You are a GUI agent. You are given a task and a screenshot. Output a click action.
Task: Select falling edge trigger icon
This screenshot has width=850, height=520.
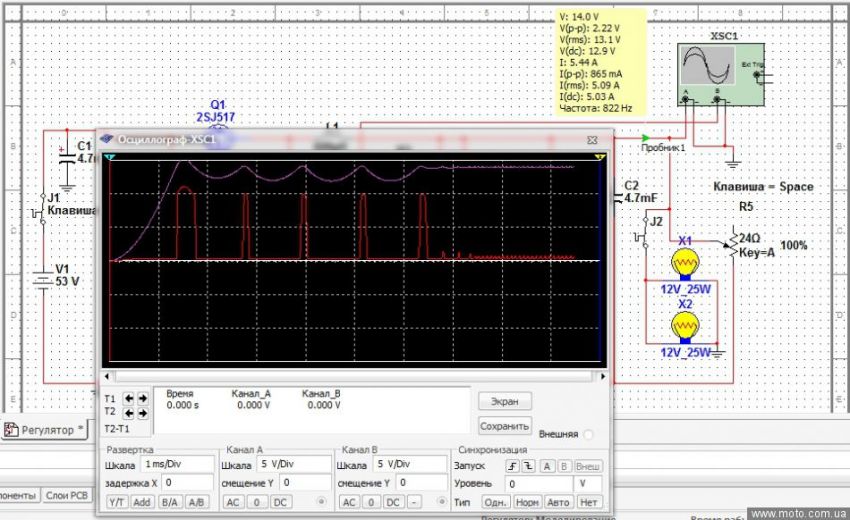tap(527, 465)
